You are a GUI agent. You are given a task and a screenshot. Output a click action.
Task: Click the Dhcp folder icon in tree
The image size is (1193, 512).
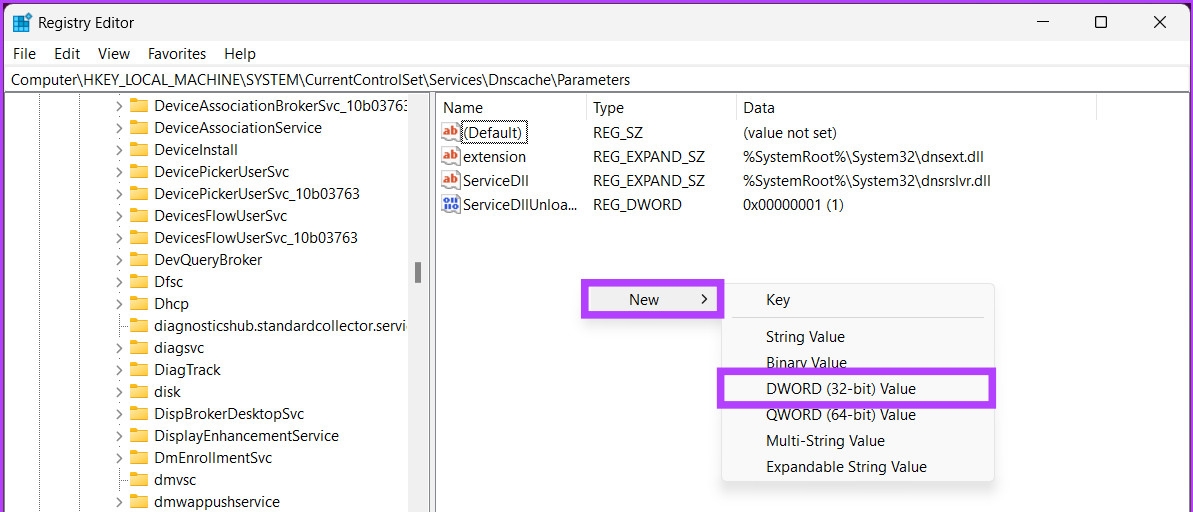coord(139,304)
